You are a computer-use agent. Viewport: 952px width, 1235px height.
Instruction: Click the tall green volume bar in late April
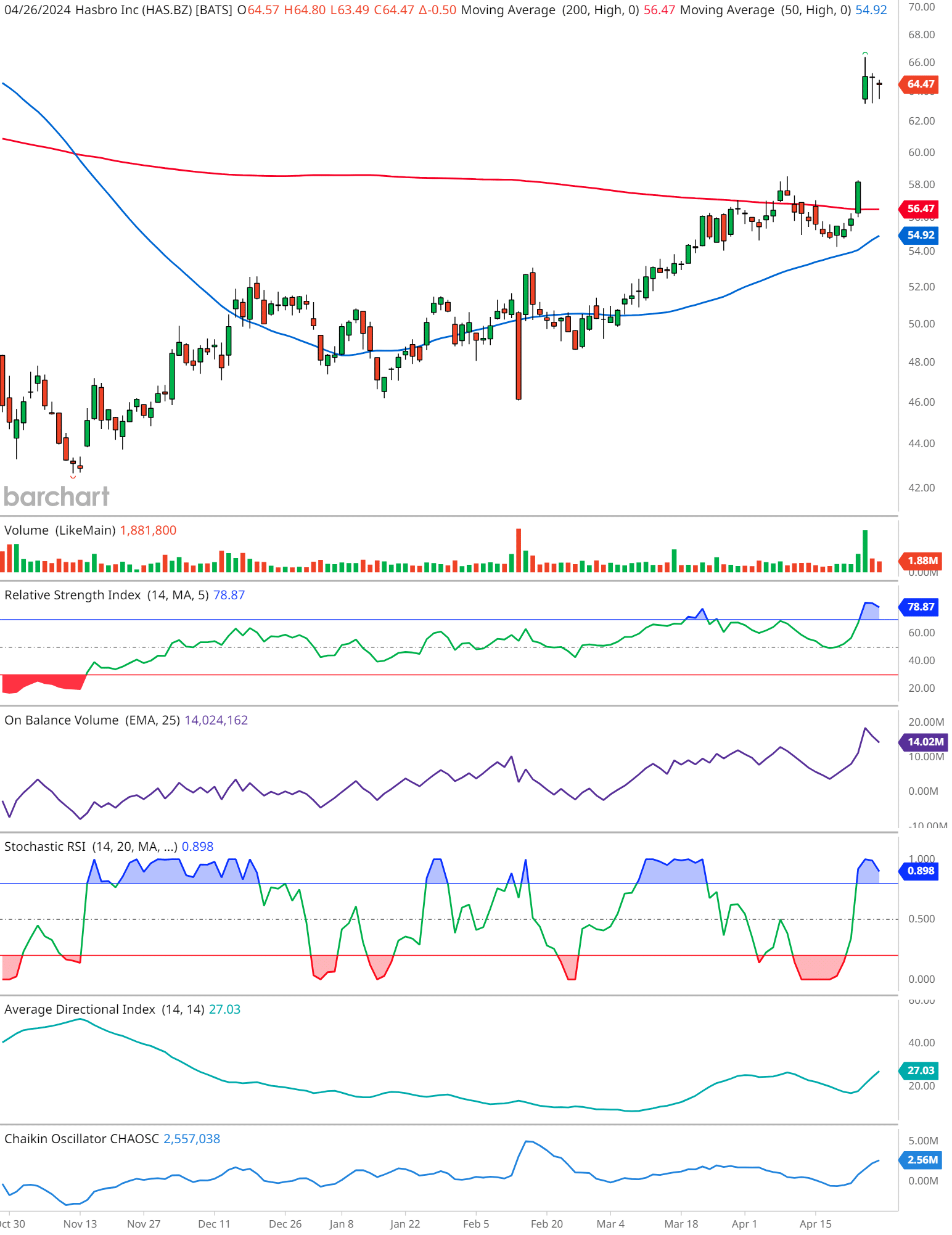coord(865,551)
